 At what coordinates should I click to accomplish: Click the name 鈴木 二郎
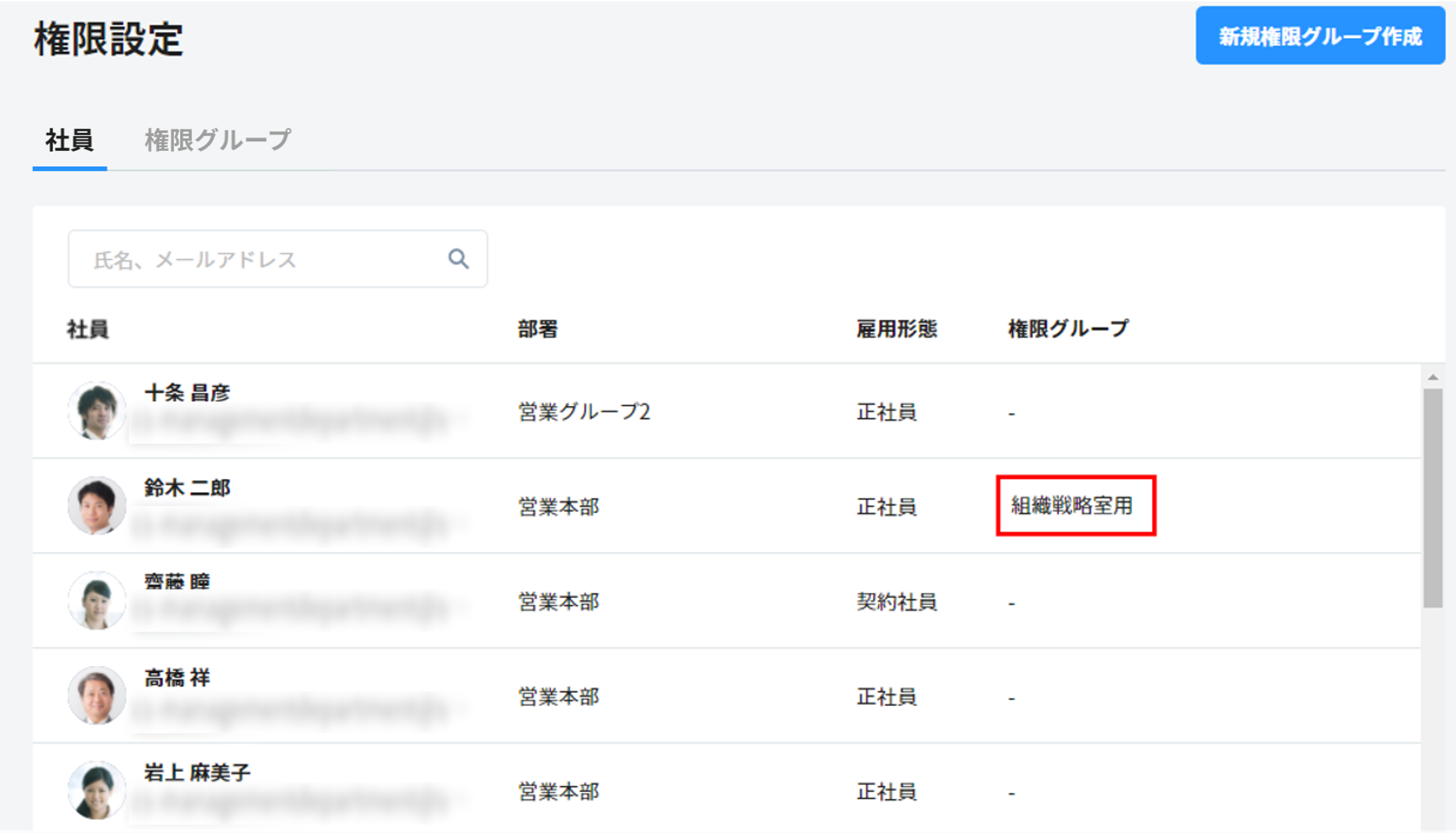pyautogui.click(x=187, y=488)
